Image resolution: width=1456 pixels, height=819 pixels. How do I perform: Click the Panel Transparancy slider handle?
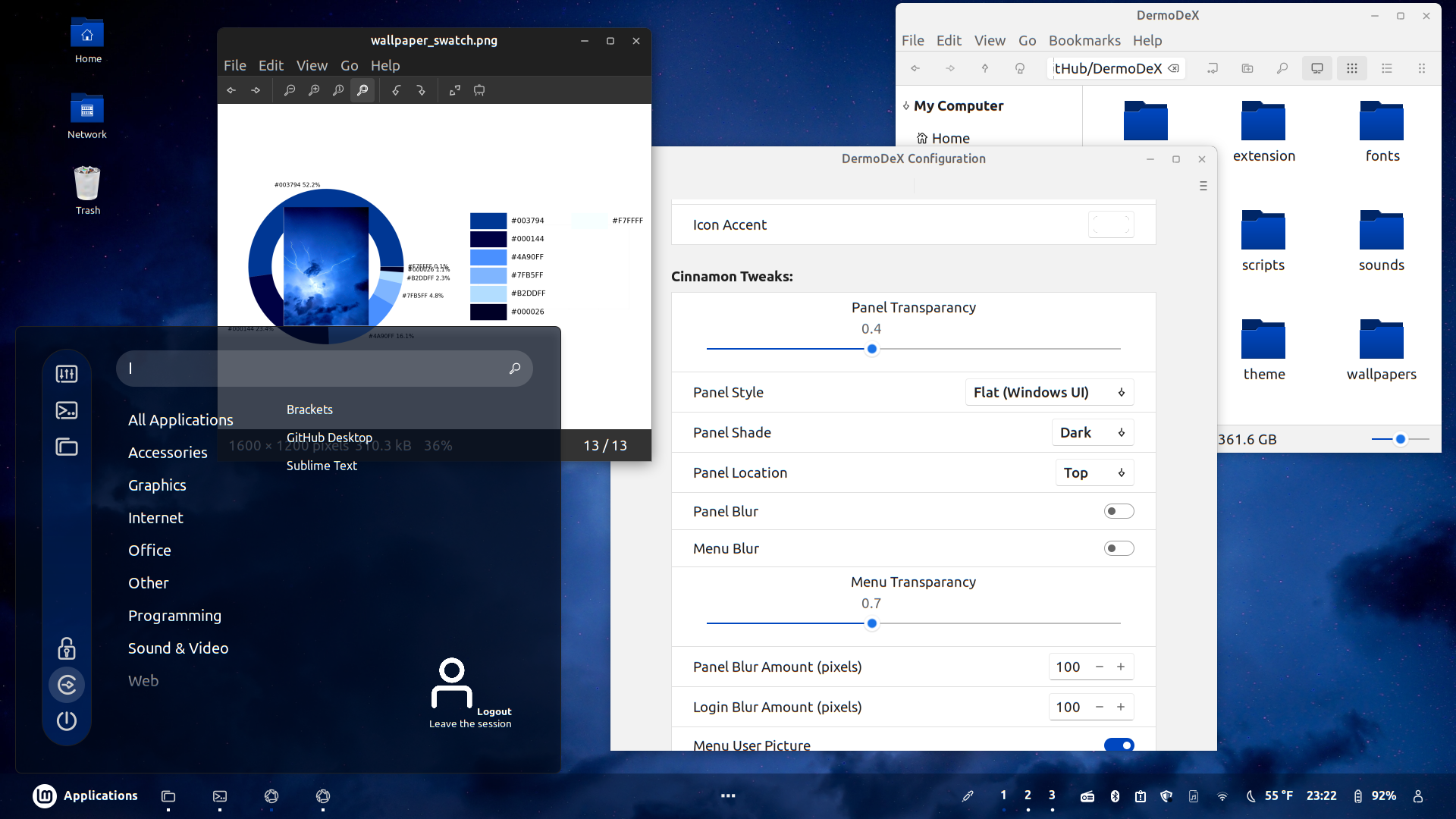[x=872, y=349]
